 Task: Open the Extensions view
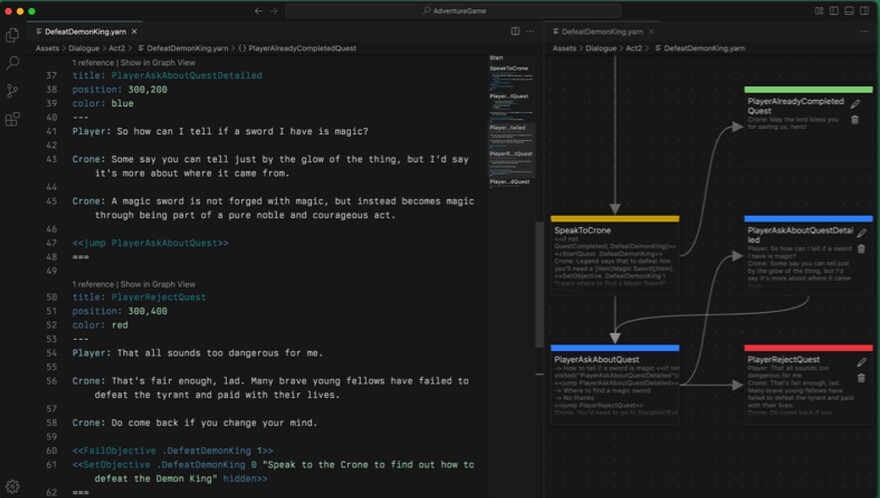[x=12, y=119]
